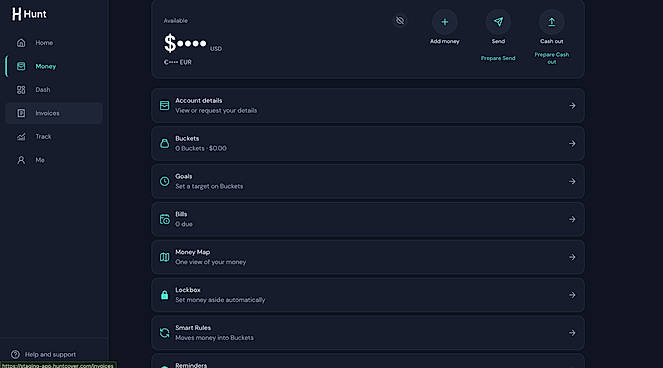Go to Dash in the sidebar
Viewport: 663px width, 368px height.
(54, 90)
